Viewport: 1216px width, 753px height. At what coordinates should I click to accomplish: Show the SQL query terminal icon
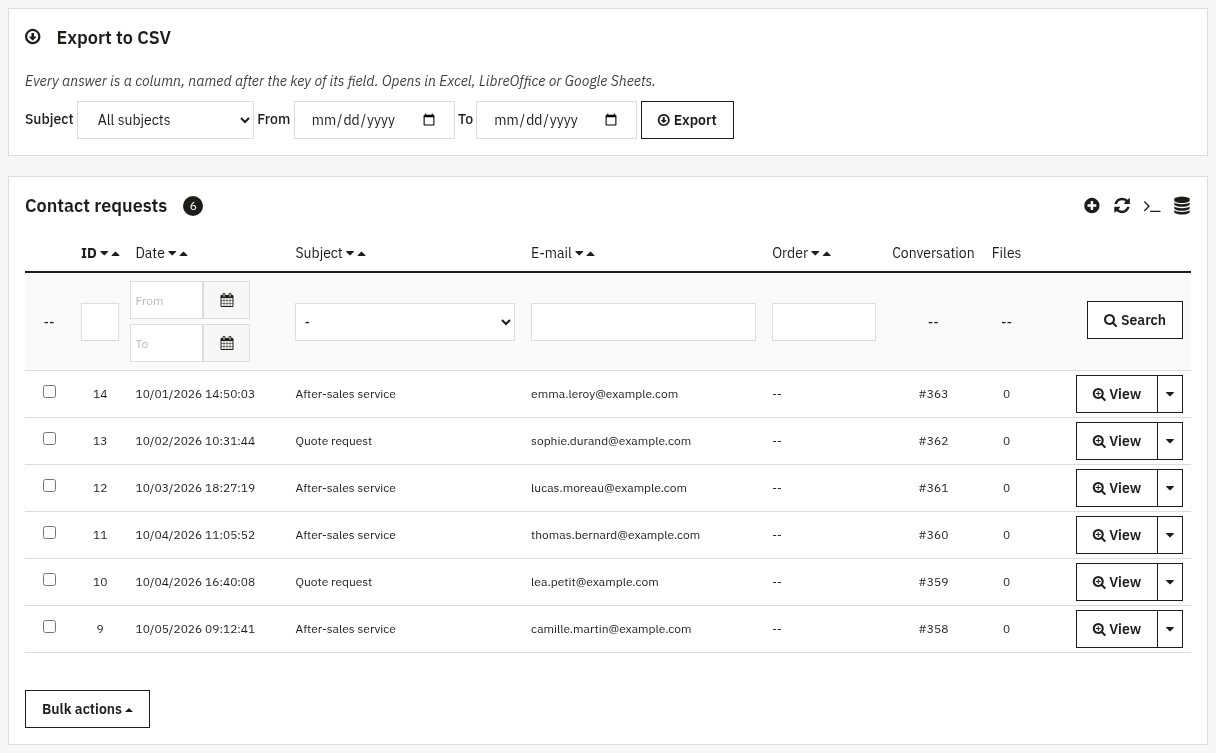pyautogui.click(x=1152, y=206)
